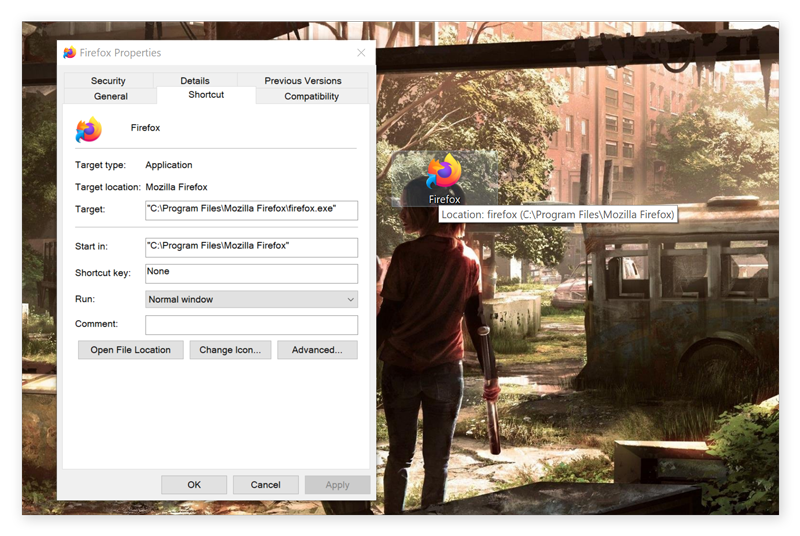Click the large Firefox icon in the Shortcut tab

point(89,129)
